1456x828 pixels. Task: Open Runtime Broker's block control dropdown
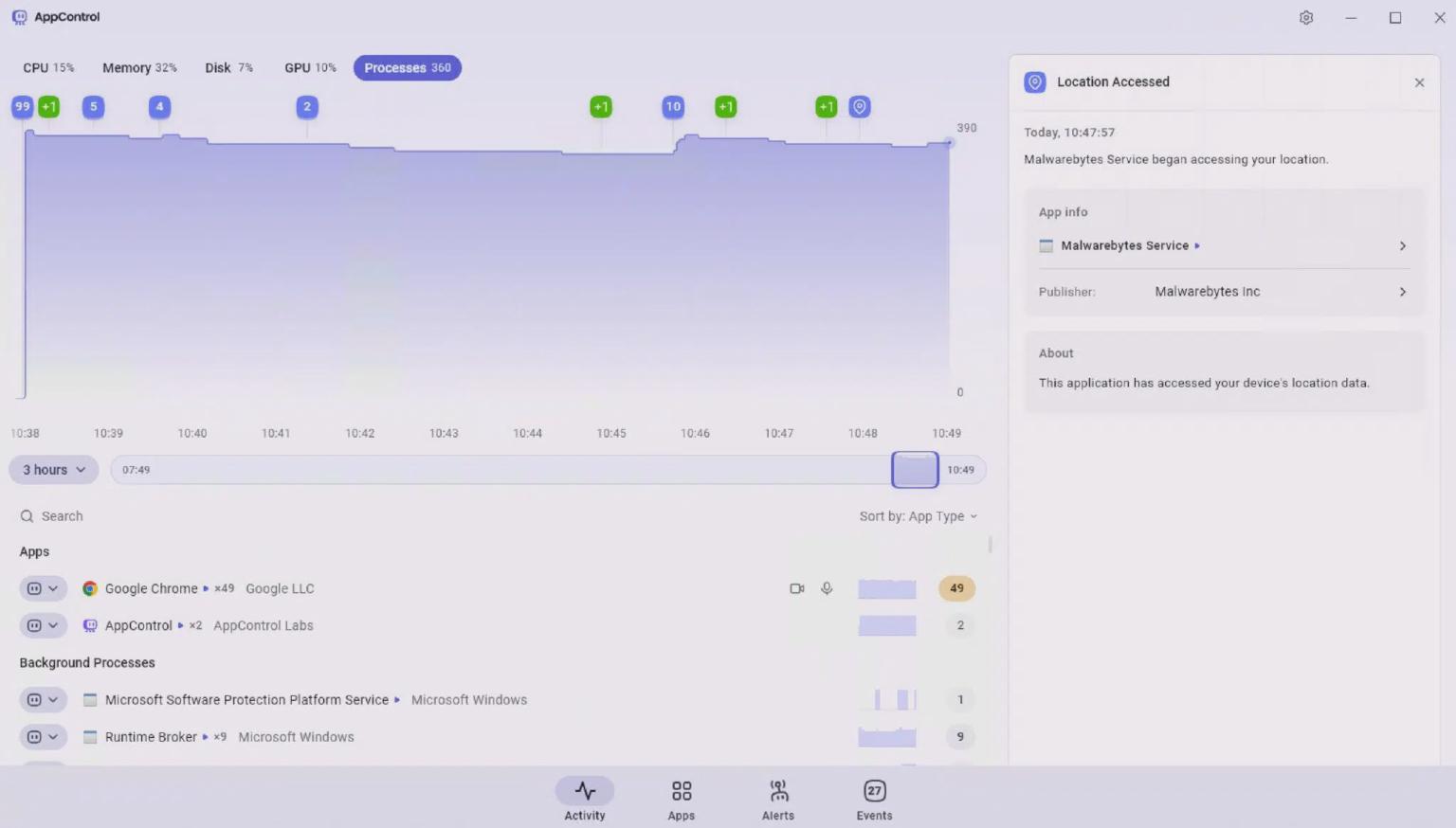click(43, 737)
